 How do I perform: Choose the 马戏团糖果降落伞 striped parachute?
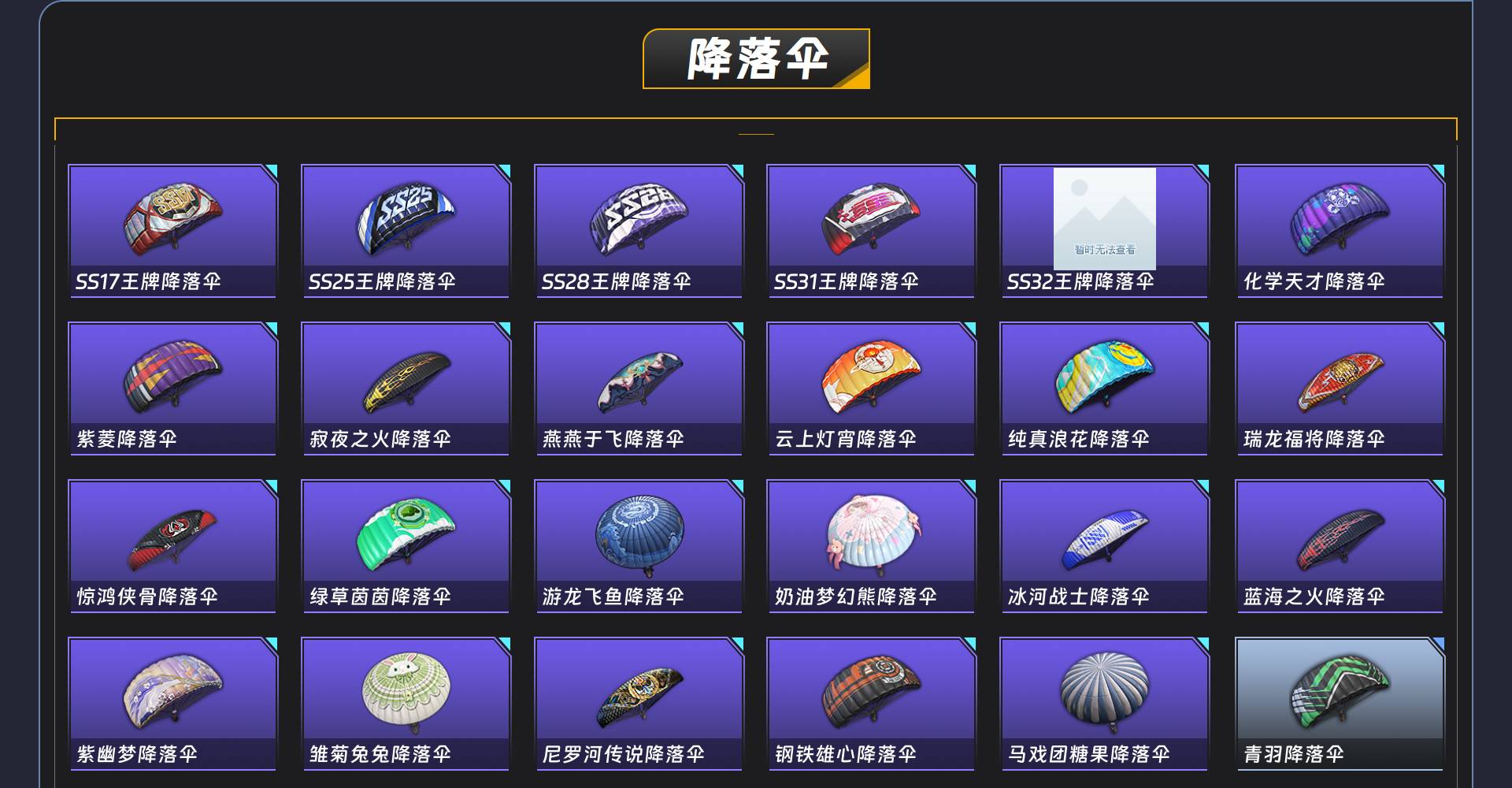tap(1105, 689)
